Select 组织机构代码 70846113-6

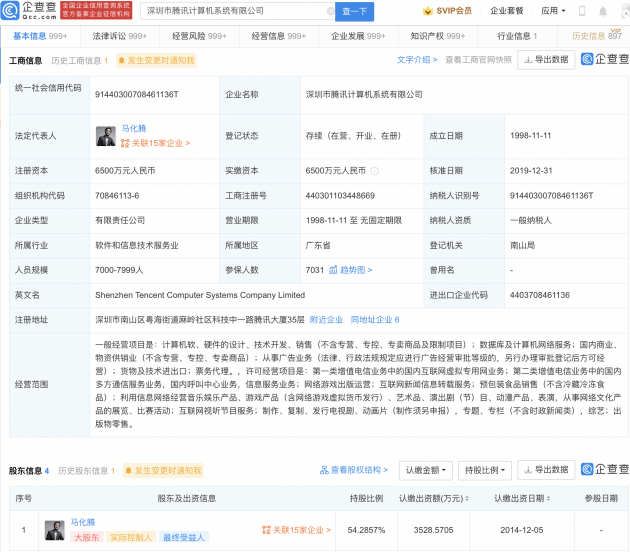117,196
